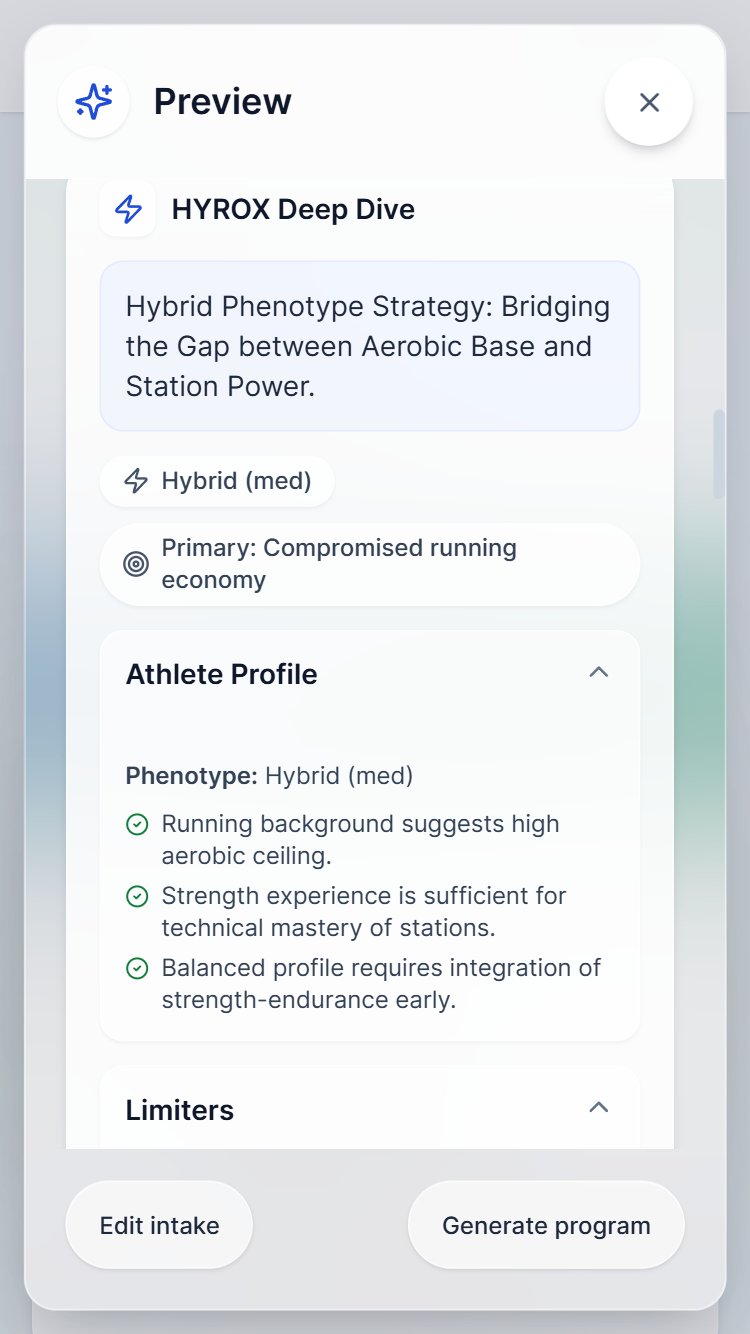Click the Limiters heading

click(180, 1110)
